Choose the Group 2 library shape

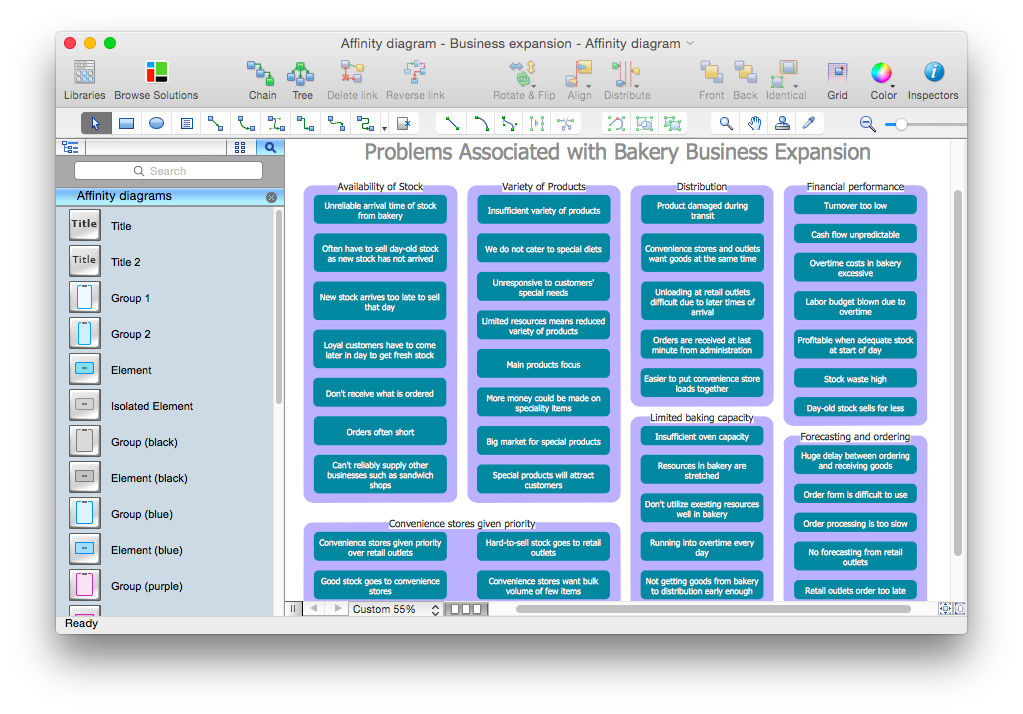(x=85, y=334)
